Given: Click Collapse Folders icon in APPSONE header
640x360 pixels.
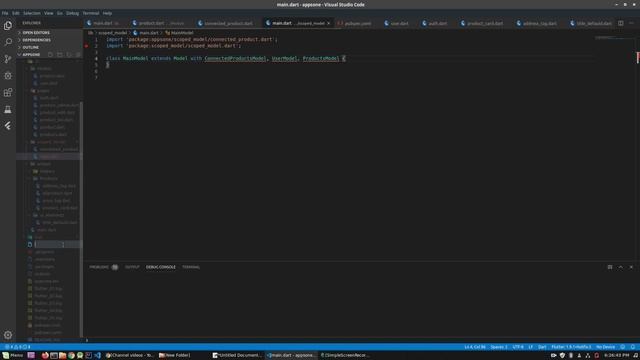Looking at the screenshot, I should click(x=78, y=54).
